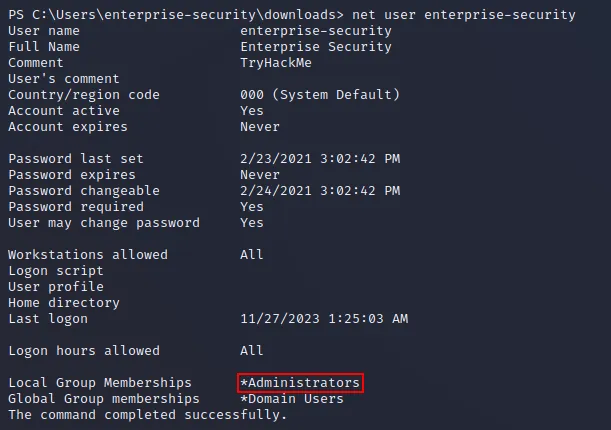The height and width of the screenshot is (430, 611).
Task: Click the Account expires Never value
Action: click(x=260, y=127)
